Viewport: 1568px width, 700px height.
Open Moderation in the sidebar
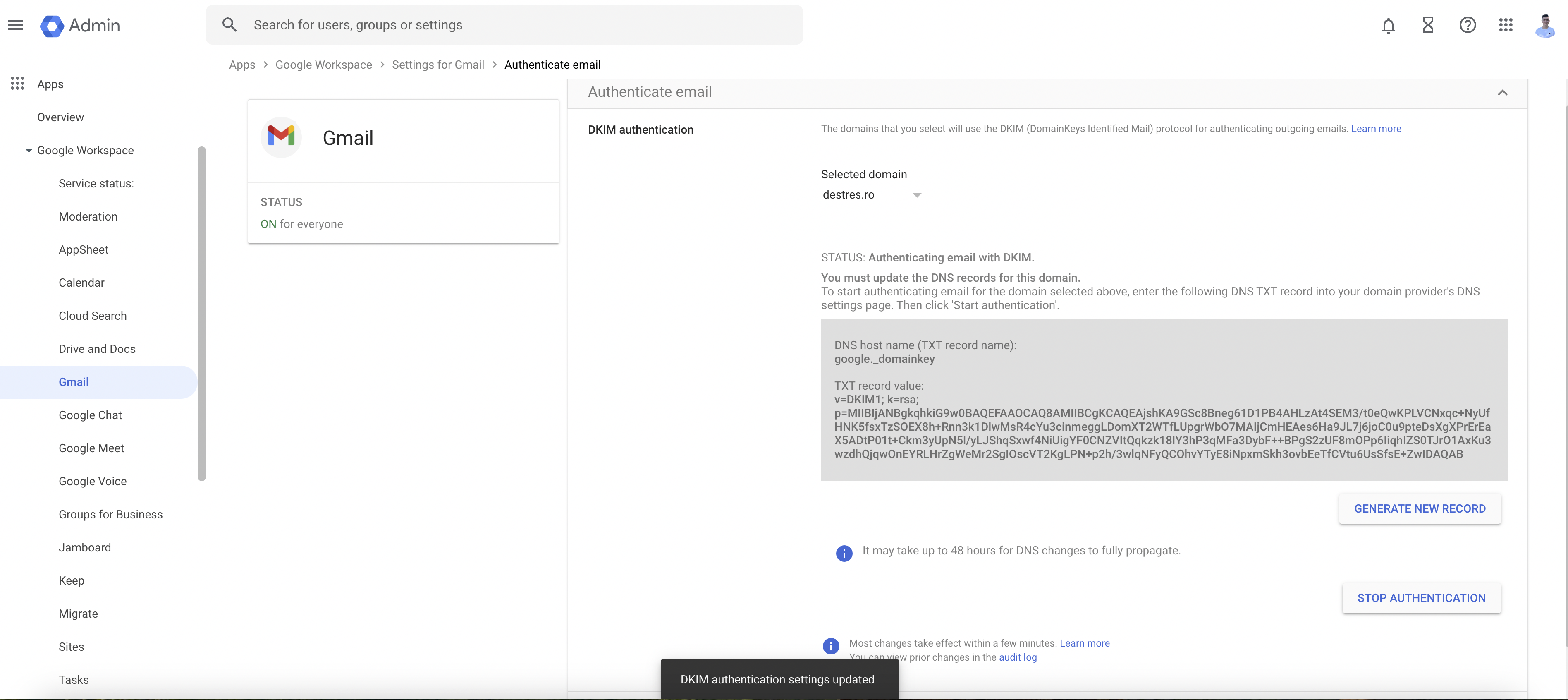(88, 216)
